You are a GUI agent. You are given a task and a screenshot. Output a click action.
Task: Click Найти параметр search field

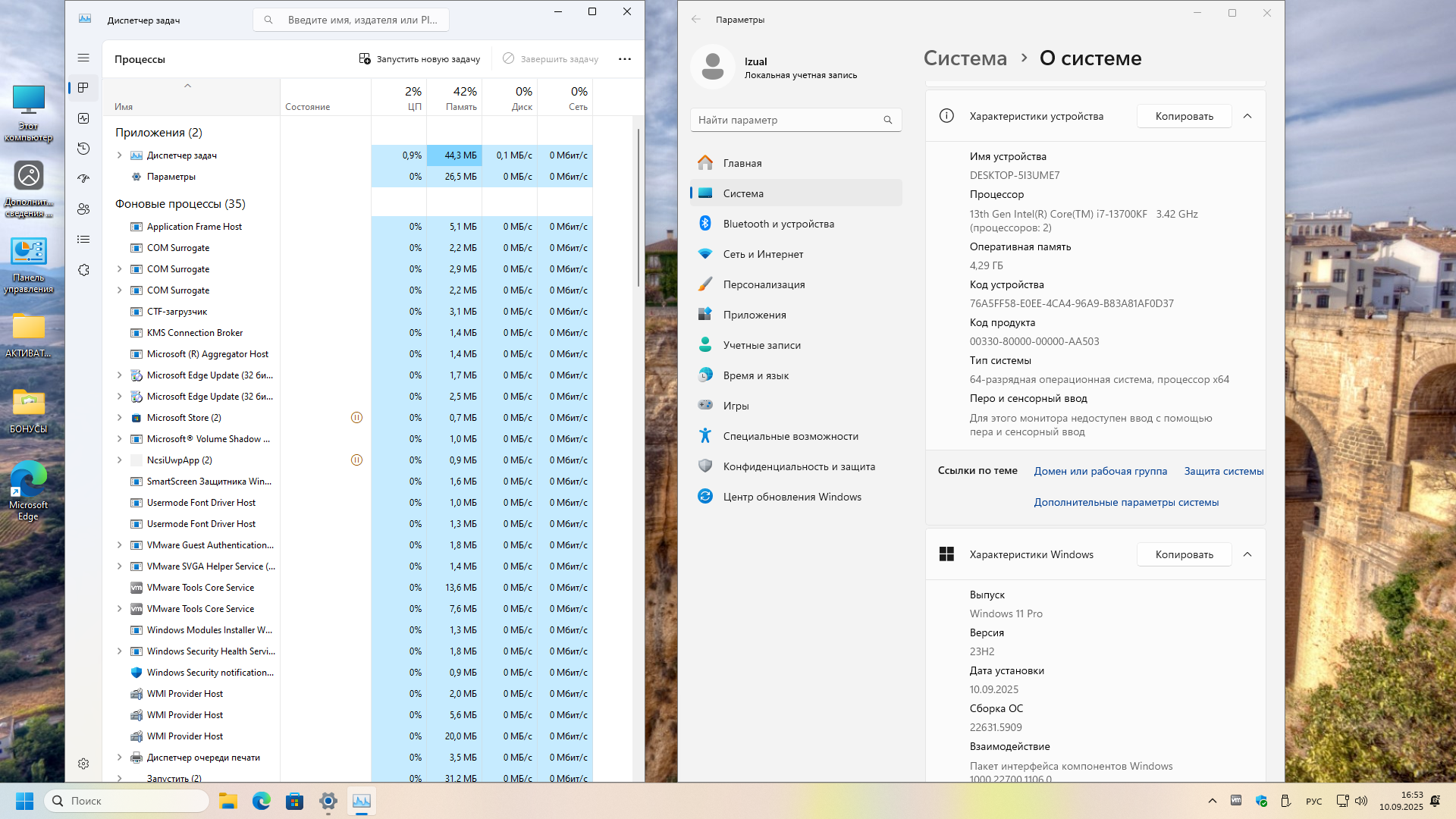click(x=795, y=120)
